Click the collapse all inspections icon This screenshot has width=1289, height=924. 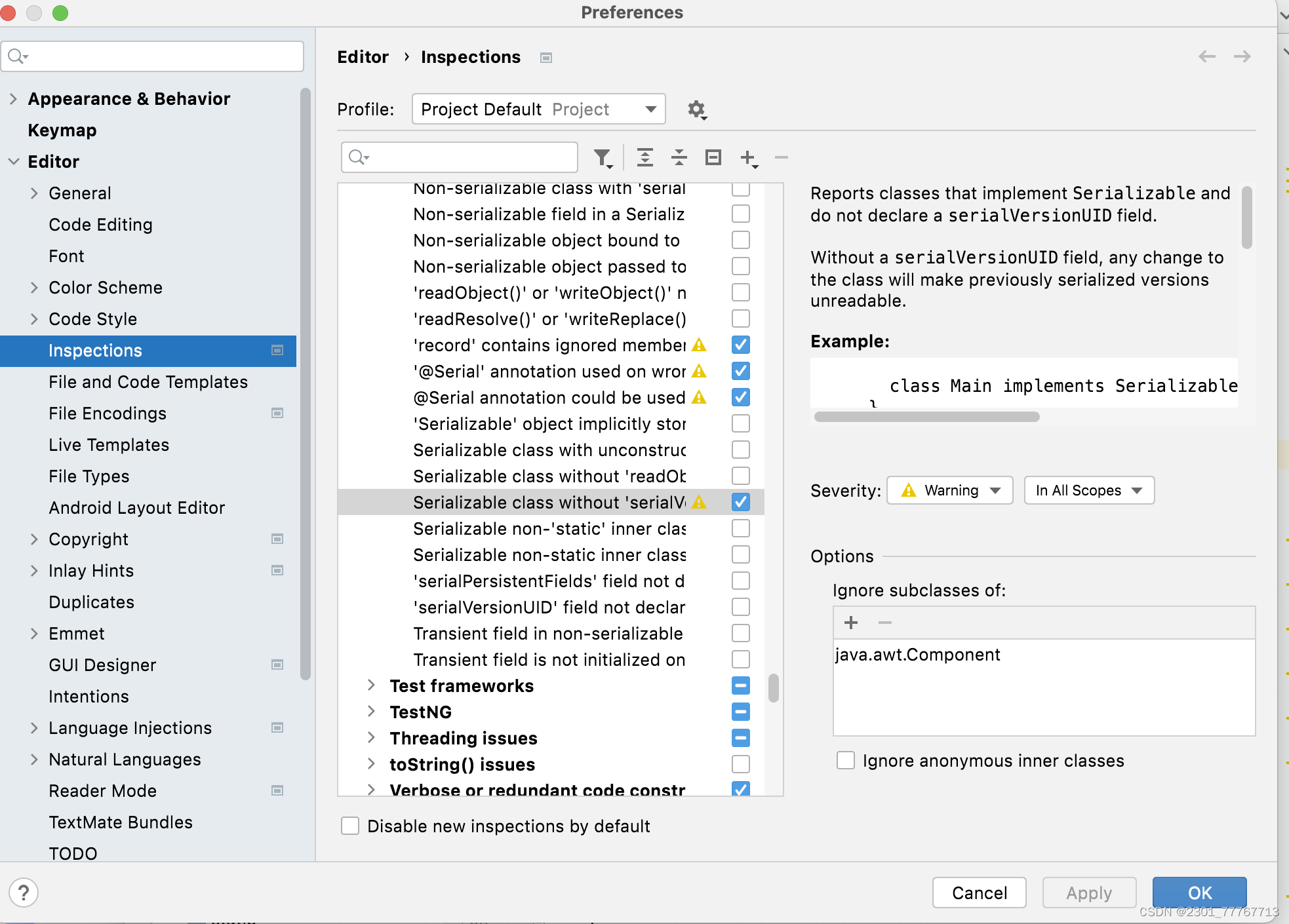(678, 157)
